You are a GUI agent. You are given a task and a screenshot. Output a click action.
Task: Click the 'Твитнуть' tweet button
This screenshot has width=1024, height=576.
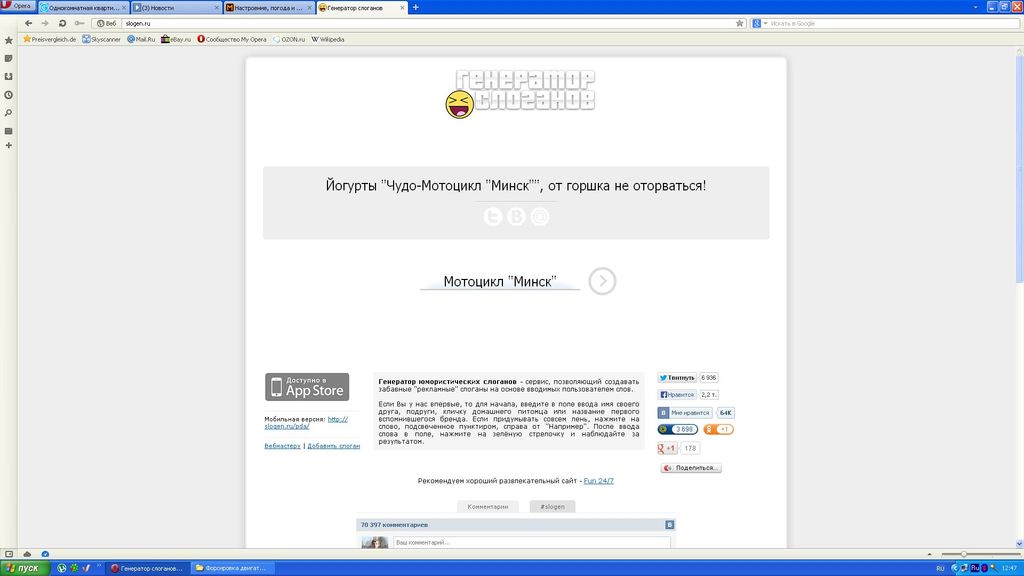(677, 377)
